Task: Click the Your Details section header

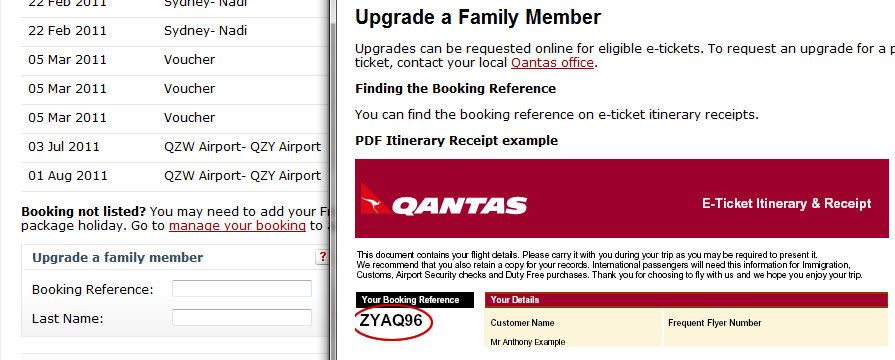Action: pos(686,300)
